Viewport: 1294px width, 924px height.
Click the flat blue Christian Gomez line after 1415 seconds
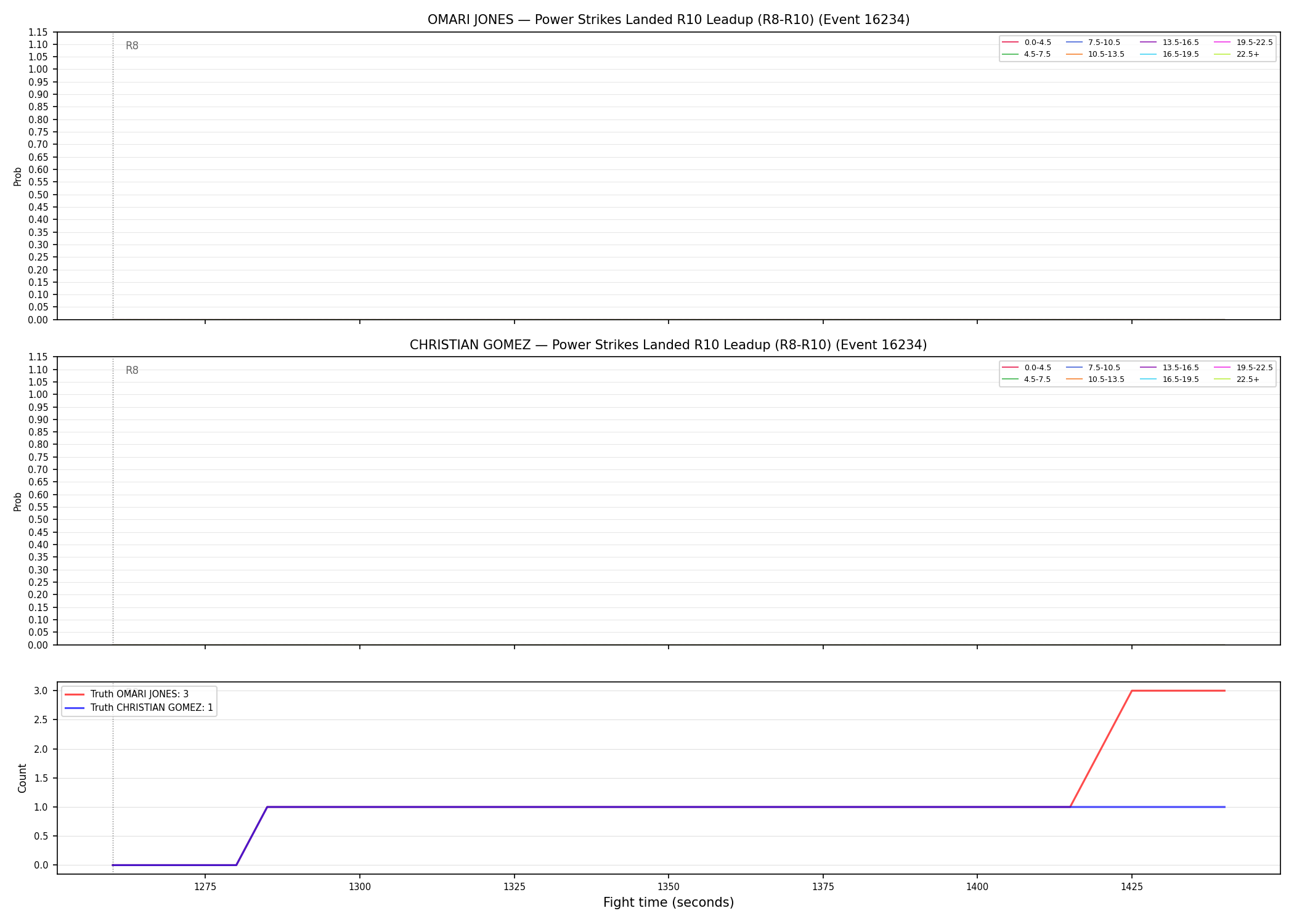[1147, 807]
